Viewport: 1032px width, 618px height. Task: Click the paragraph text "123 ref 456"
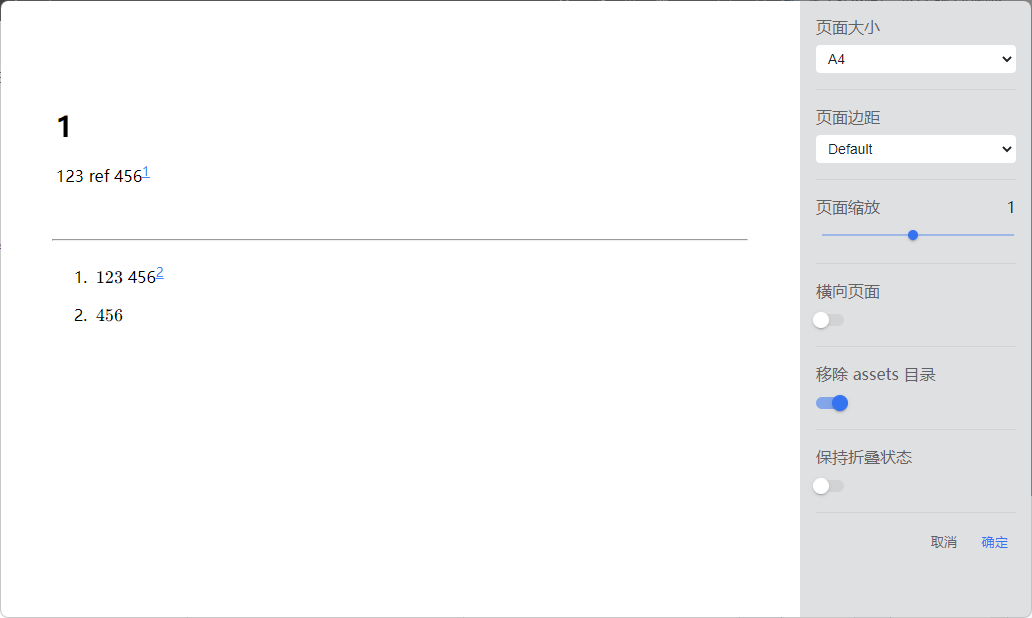[99, 177]
